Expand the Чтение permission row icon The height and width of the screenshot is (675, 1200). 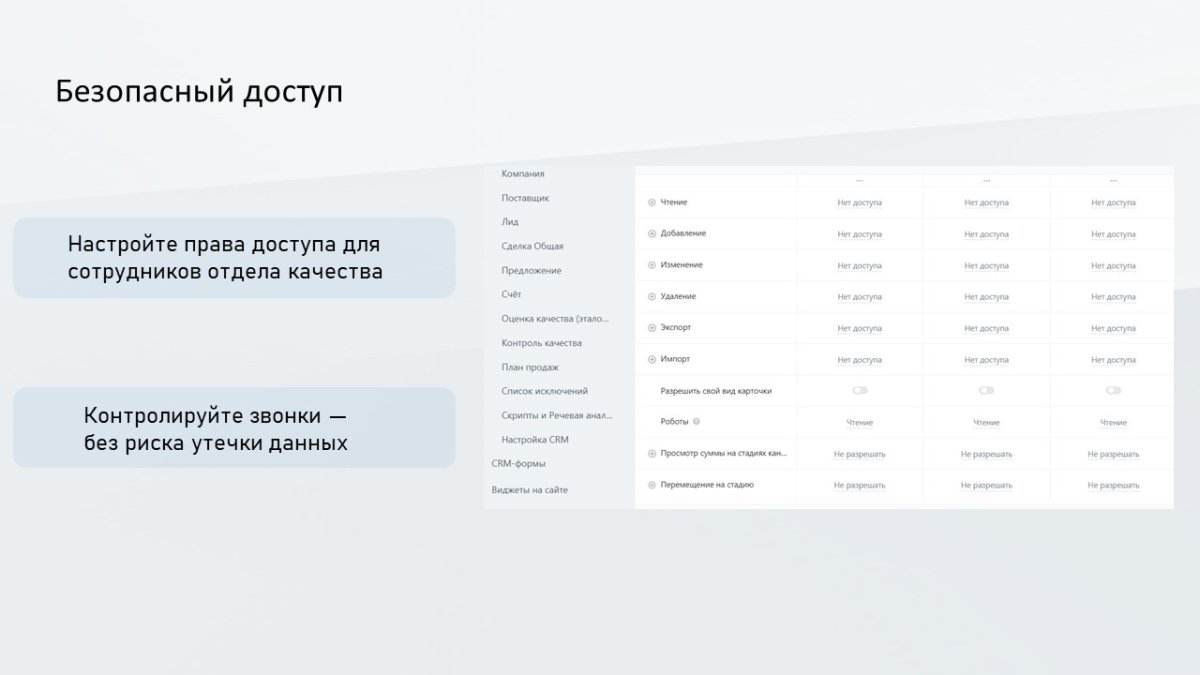[652, 202]
